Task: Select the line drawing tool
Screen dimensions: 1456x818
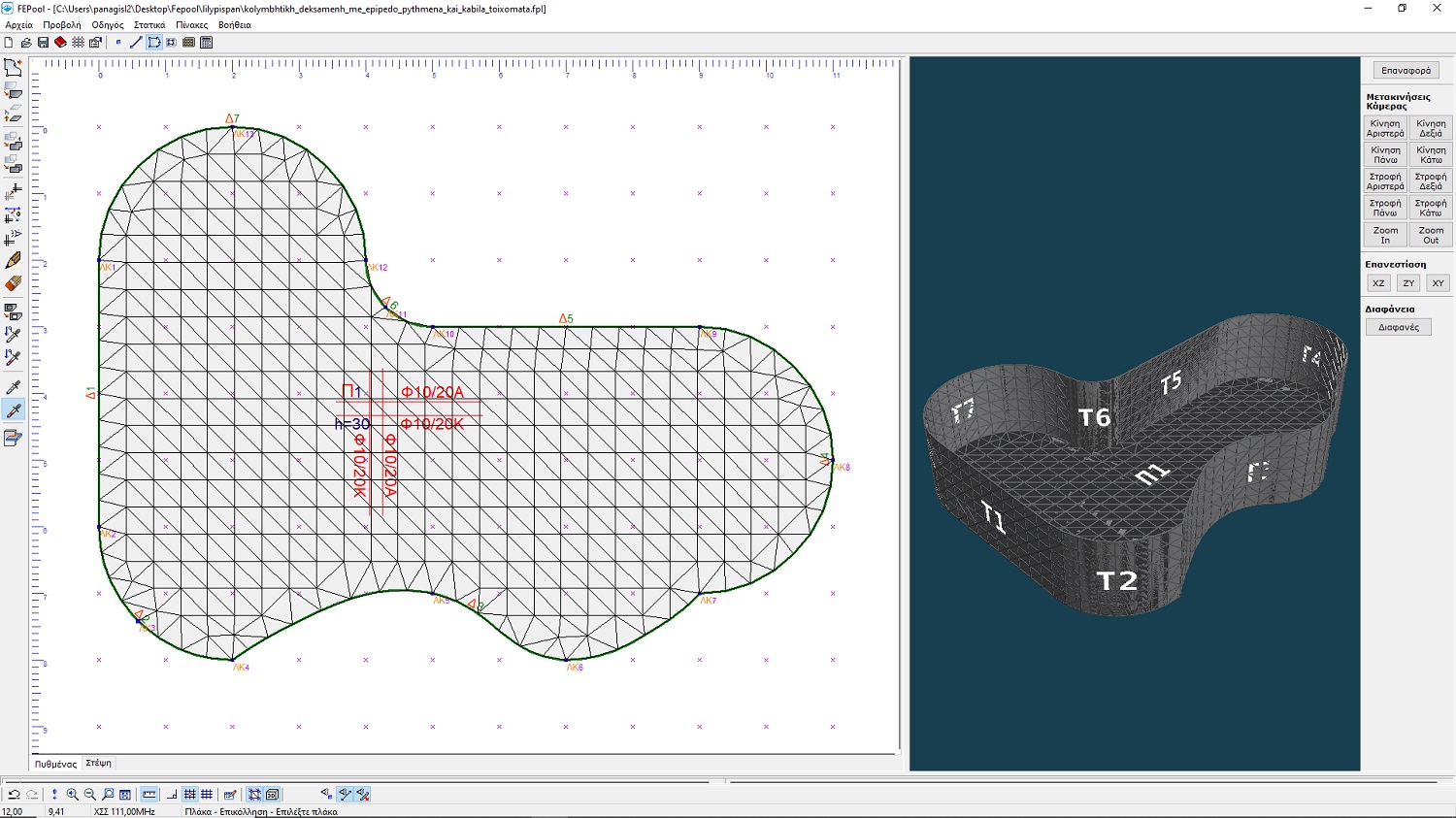Action: 136,43
